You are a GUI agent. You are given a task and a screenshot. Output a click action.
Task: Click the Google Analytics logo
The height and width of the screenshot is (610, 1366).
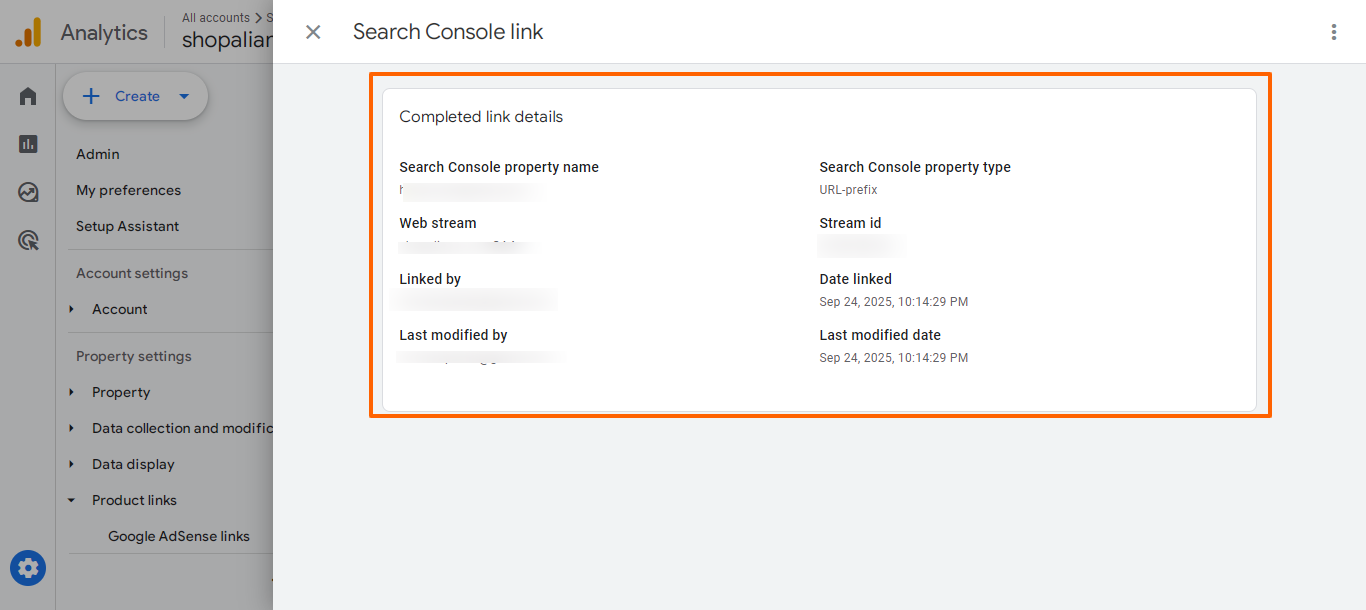pos(28,32)
